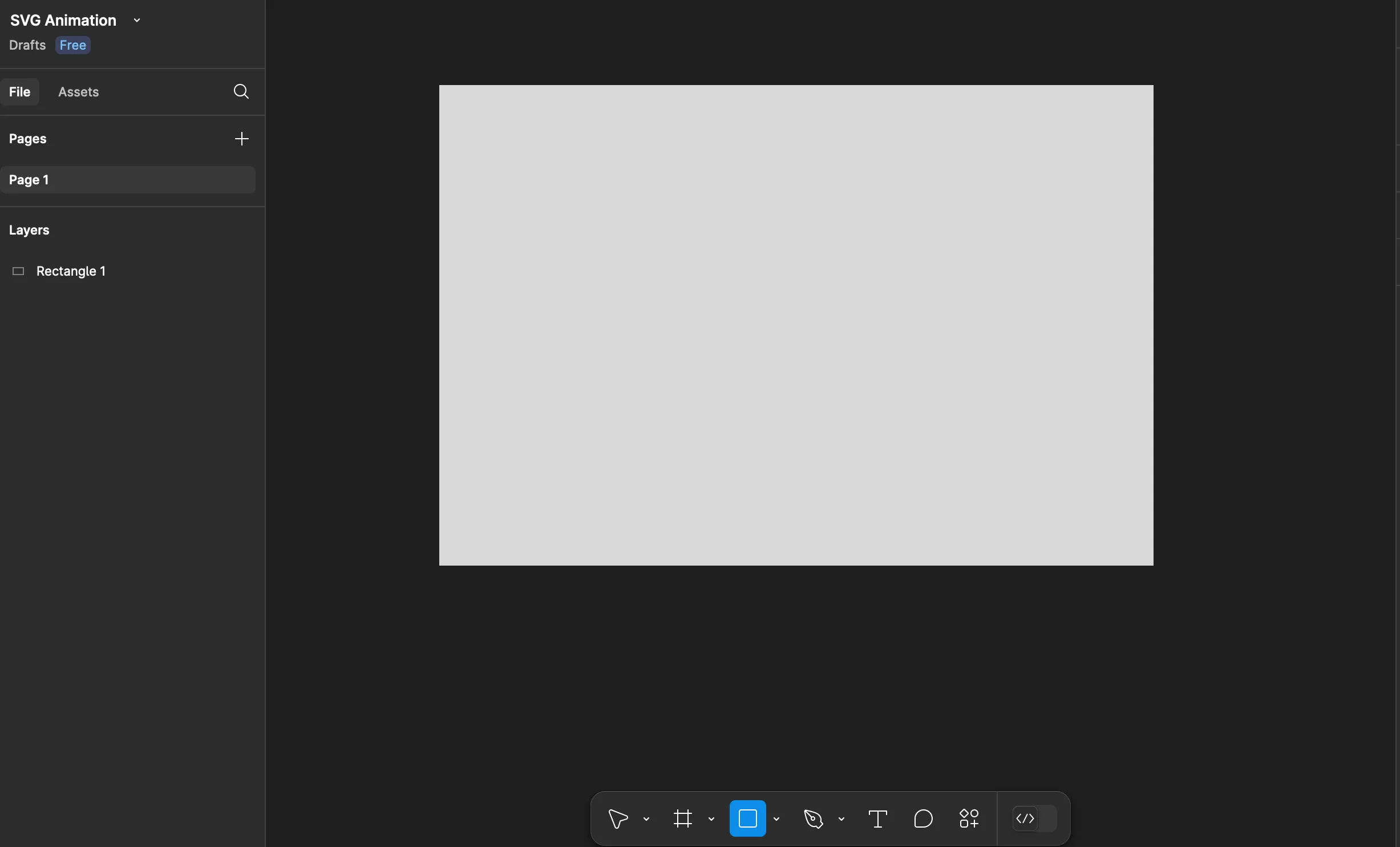Open Drafts menu option

pos(27,45)
